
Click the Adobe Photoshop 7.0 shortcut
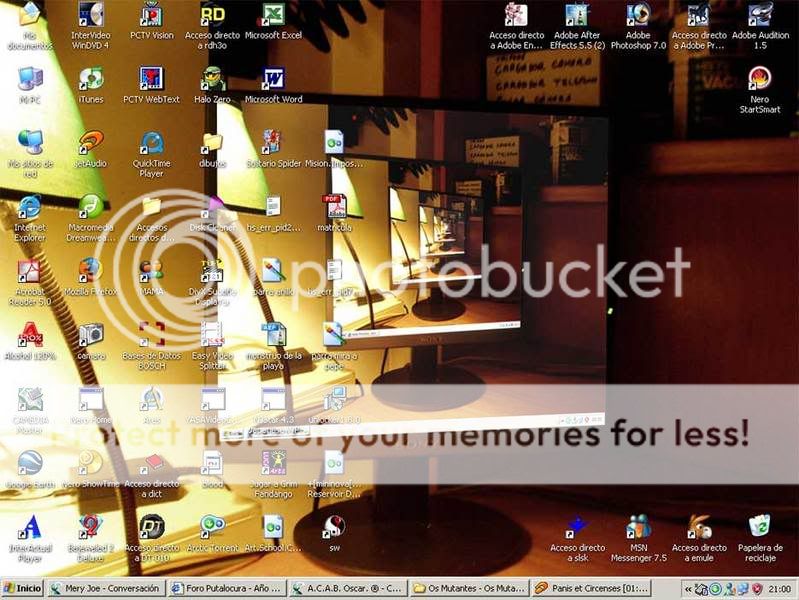[x=638, y=16]
